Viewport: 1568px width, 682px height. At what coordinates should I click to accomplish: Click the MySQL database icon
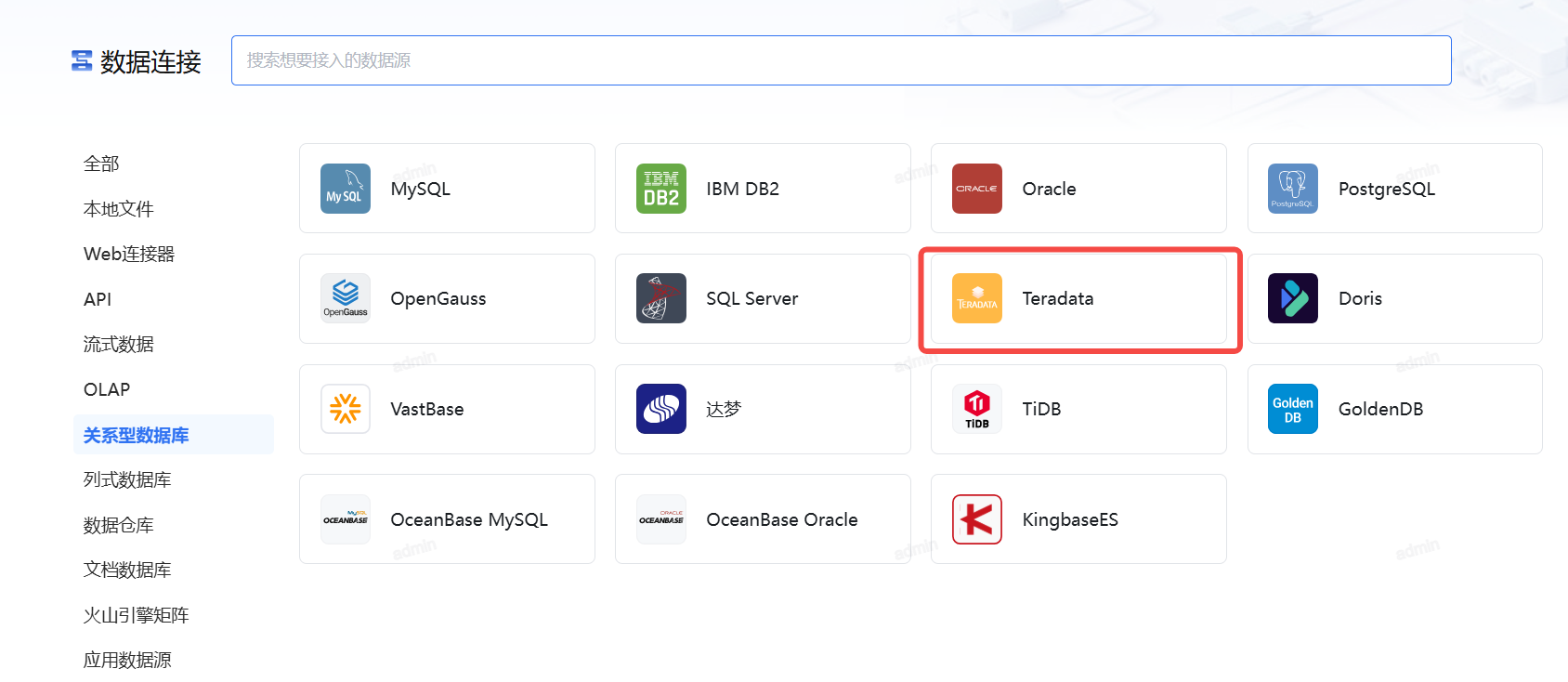[x=346, y=189]
